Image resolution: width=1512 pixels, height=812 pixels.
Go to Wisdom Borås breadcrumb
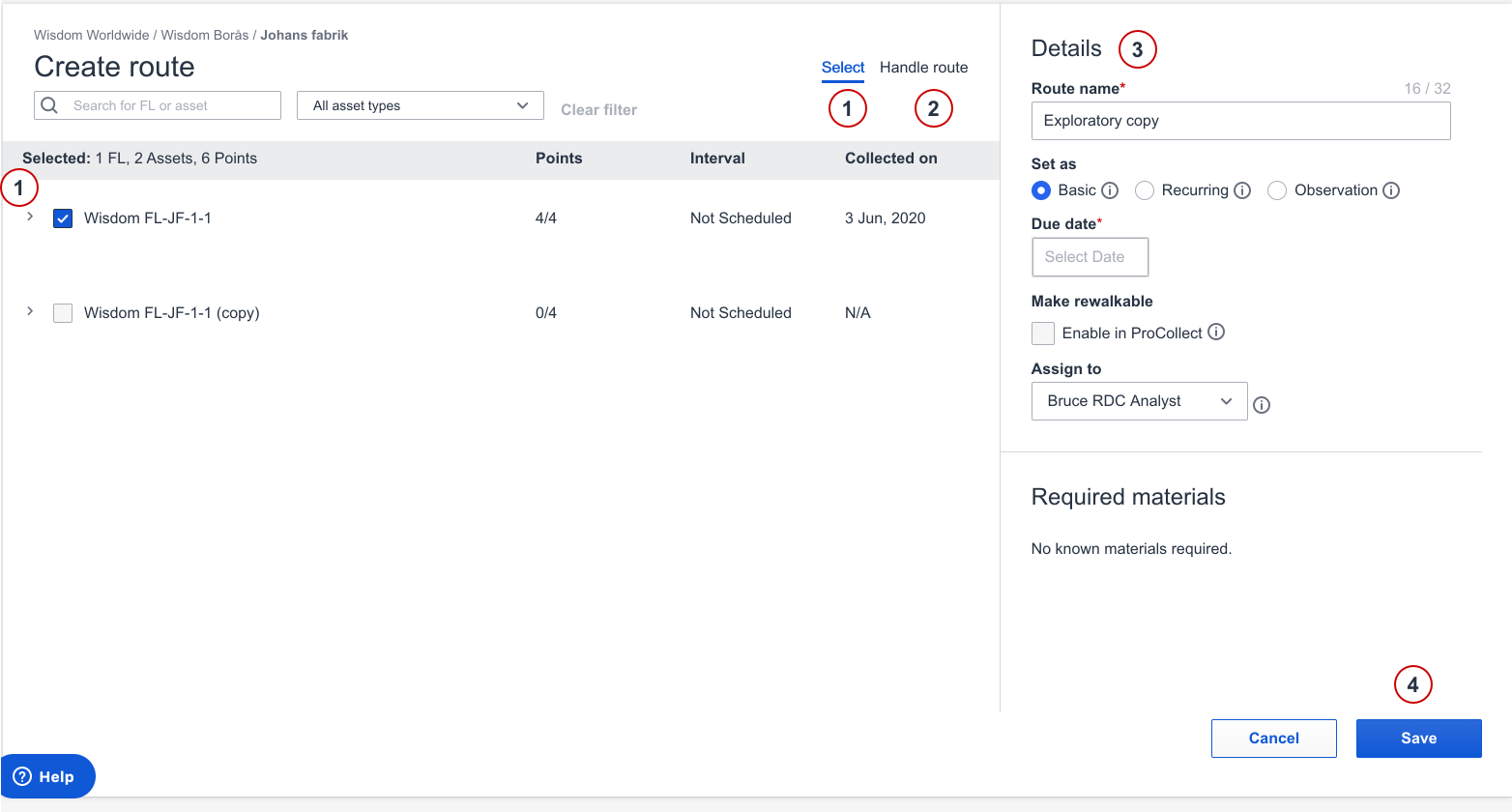click(205, 35)
